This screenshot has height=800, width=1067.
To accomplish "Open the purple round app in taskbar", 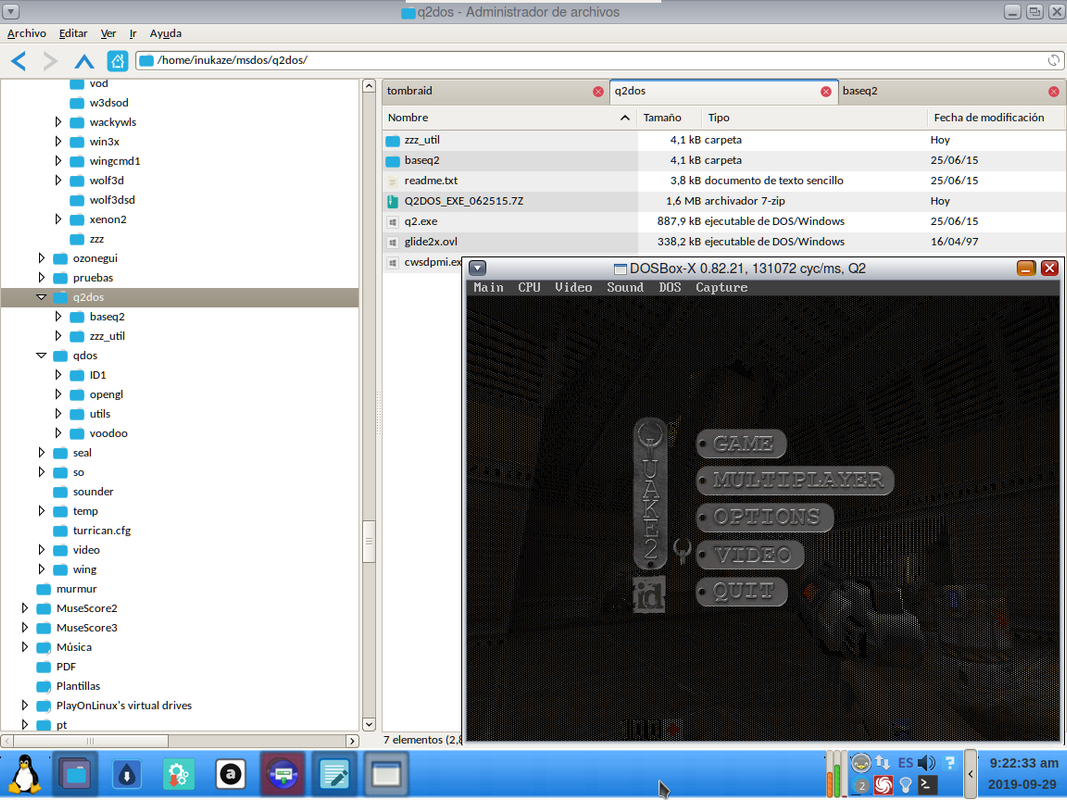I will [x=282, y=774].
